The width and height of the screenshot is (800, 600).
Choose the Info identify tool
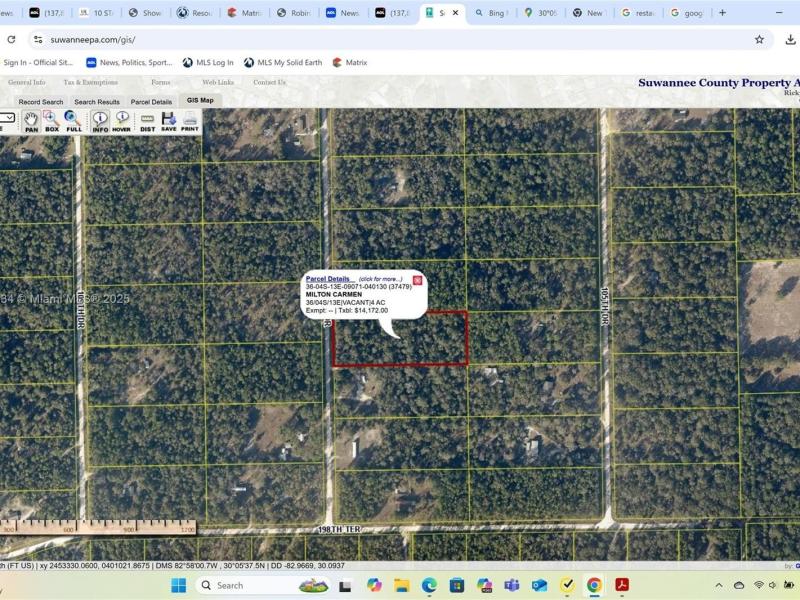(100, 121)
